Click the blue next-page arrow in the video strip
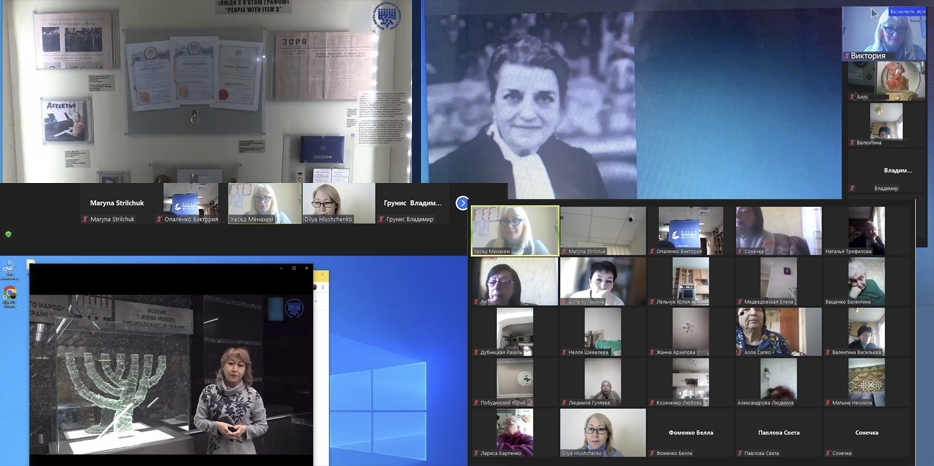Image resolution: width=934 pixels, height=466 pixels. click(x=462, y=203)
